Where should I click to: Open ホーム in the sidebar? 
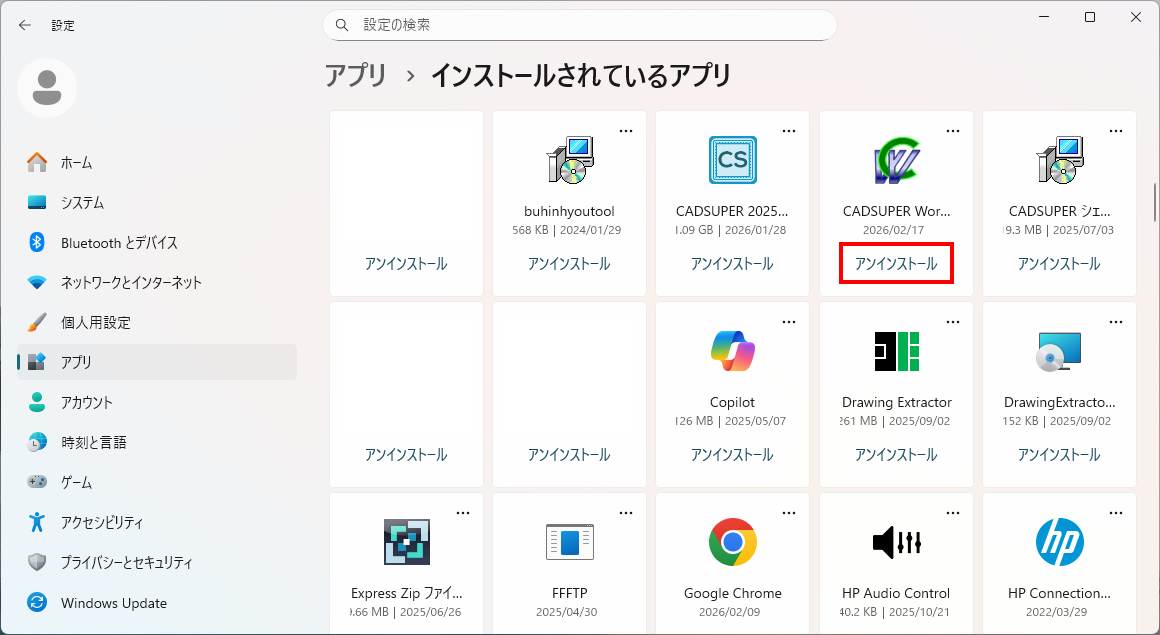(157, 162)
